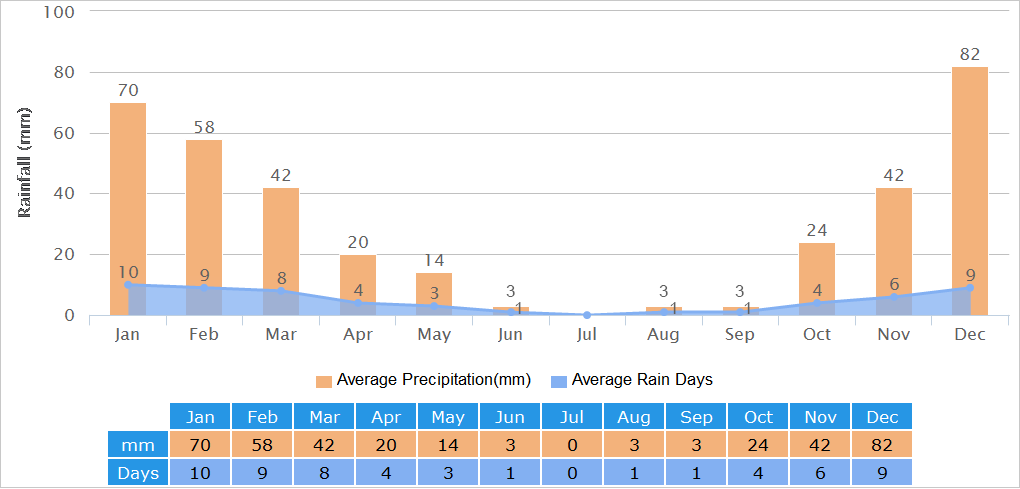Select the mm row header cell
Screen dimensions: 1020x489
click(139, 444)
